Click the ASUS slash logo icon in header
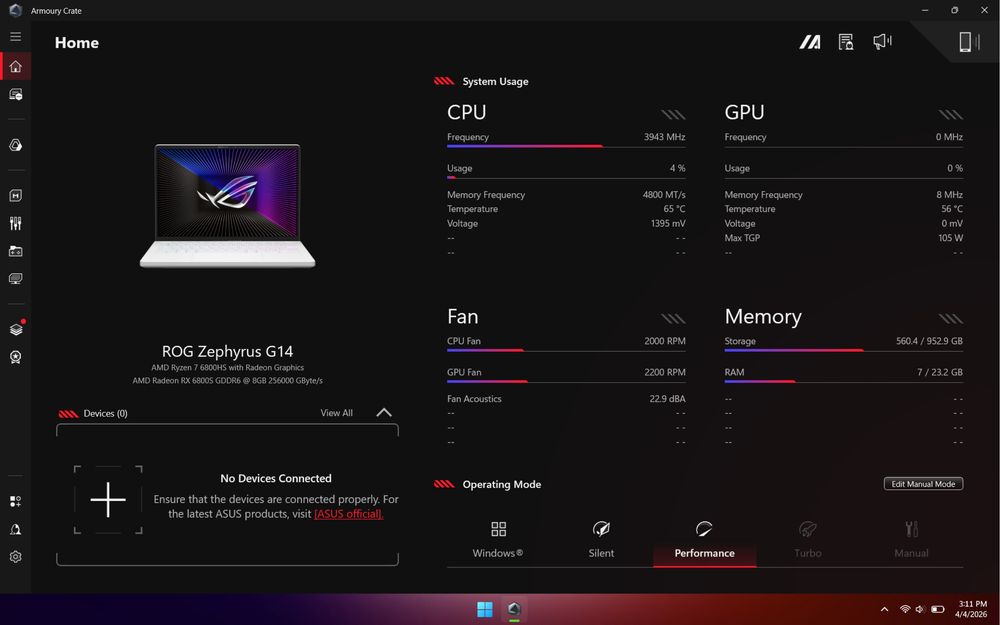Viewport: 1000px width, 625px height. 810,42
